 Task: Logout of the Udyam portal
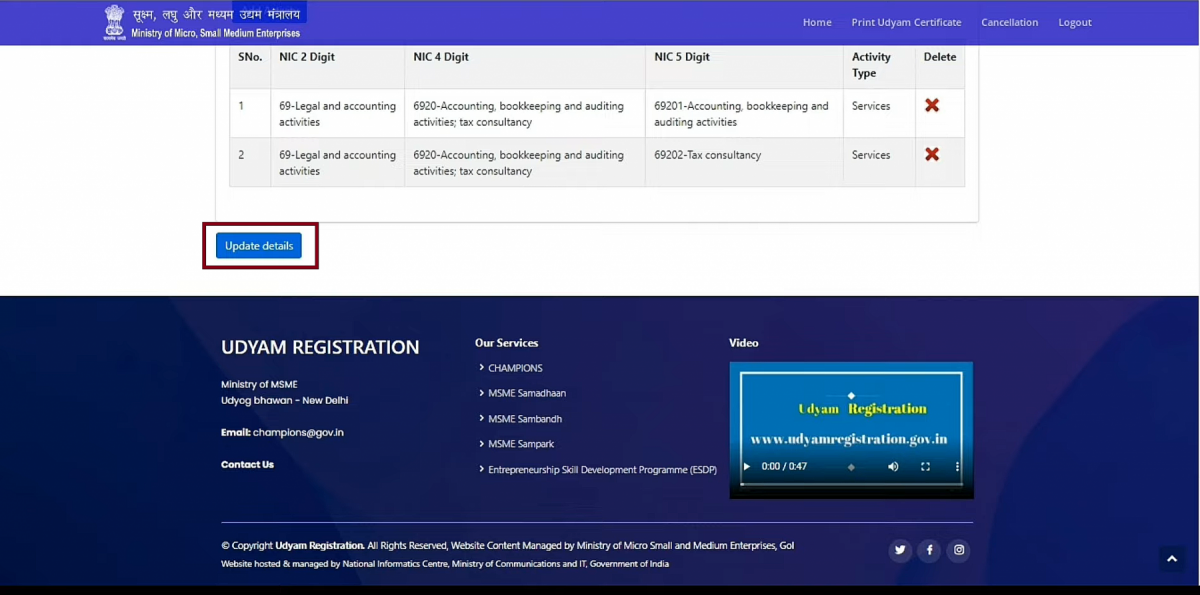coord(1074,22)
